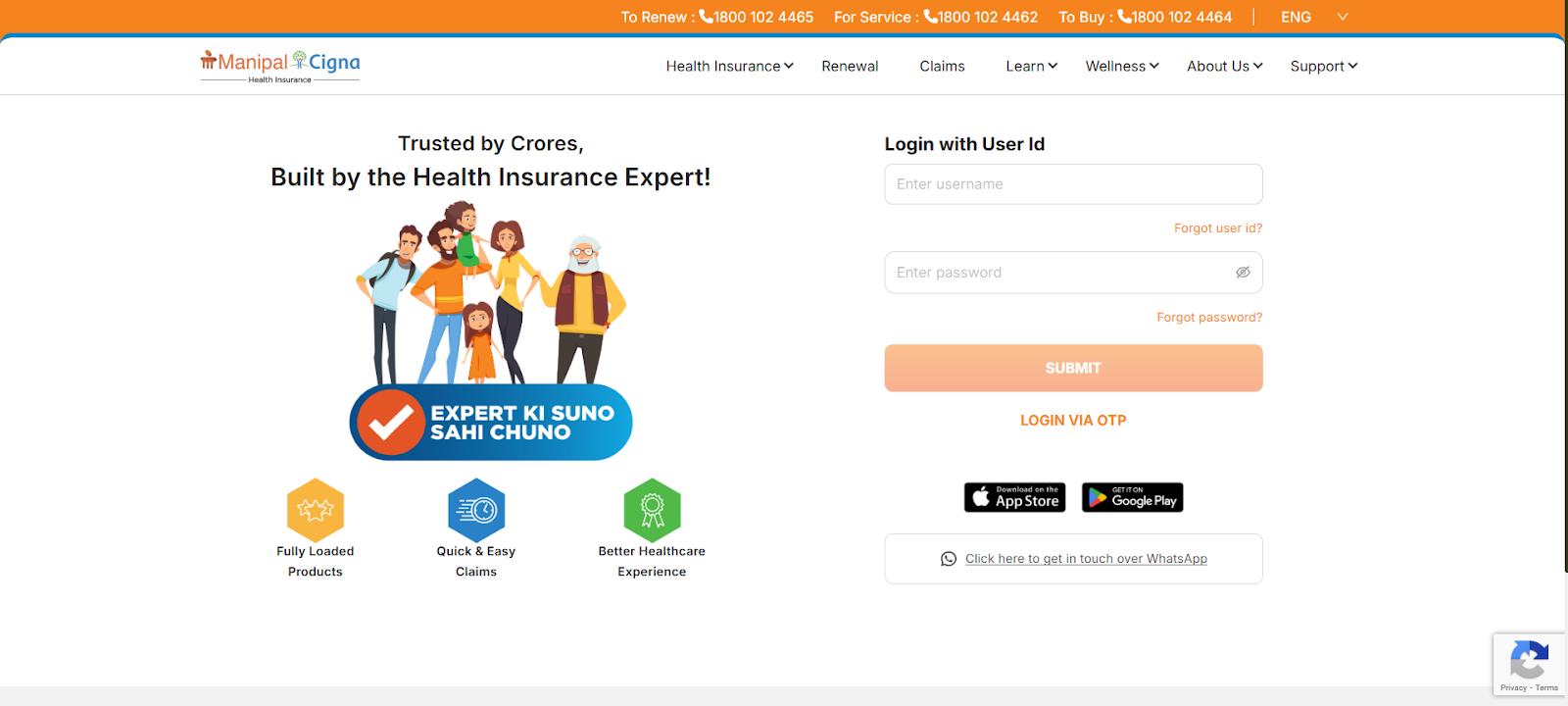
Task: Click the ManipalCigna Health Insurance logo
Action: click(x=280, y=66)
